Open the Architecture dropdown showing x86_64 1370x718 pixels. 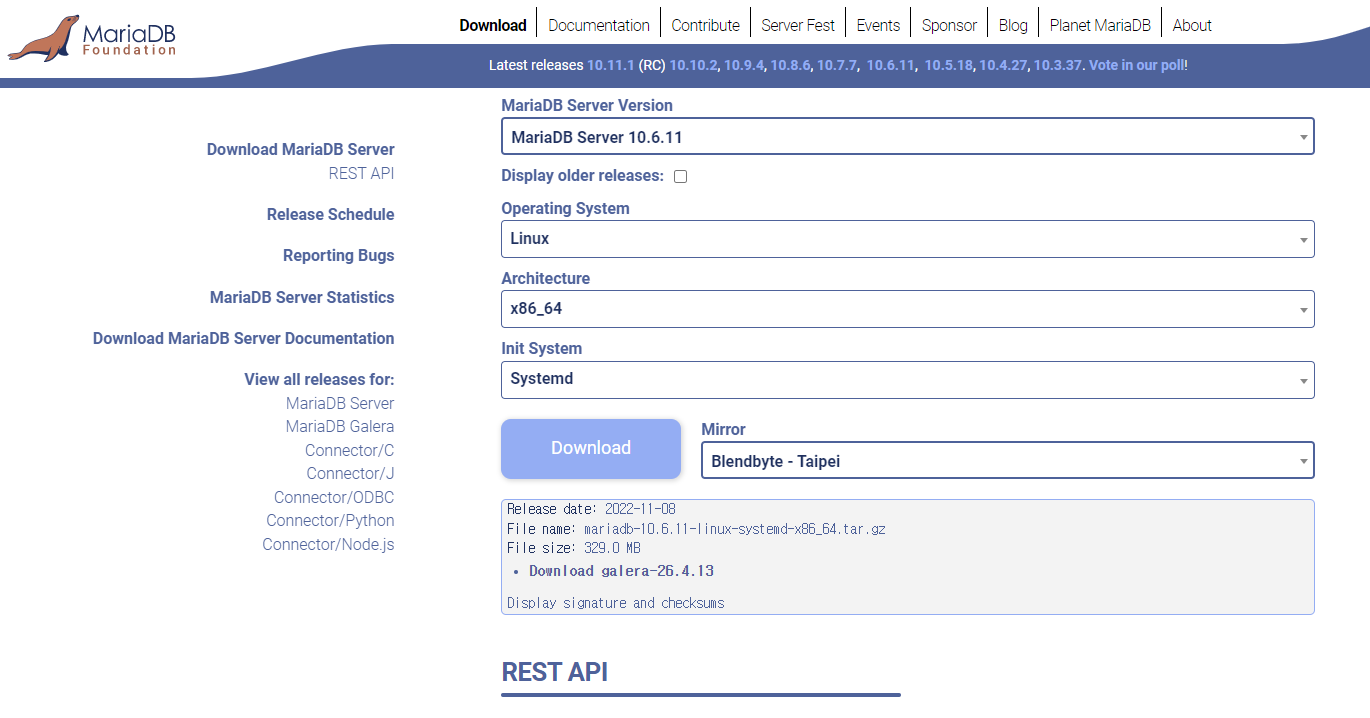click(907, 309)
